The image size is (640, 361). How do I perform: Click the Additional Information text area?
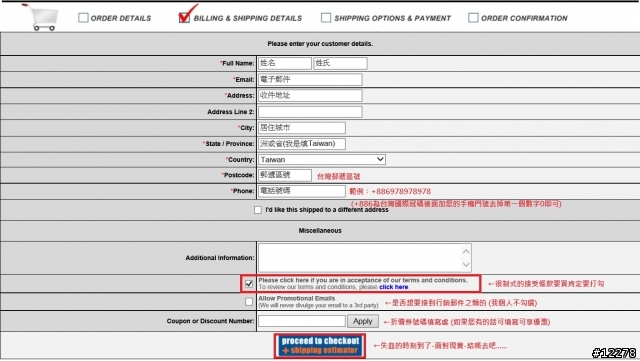364,258
